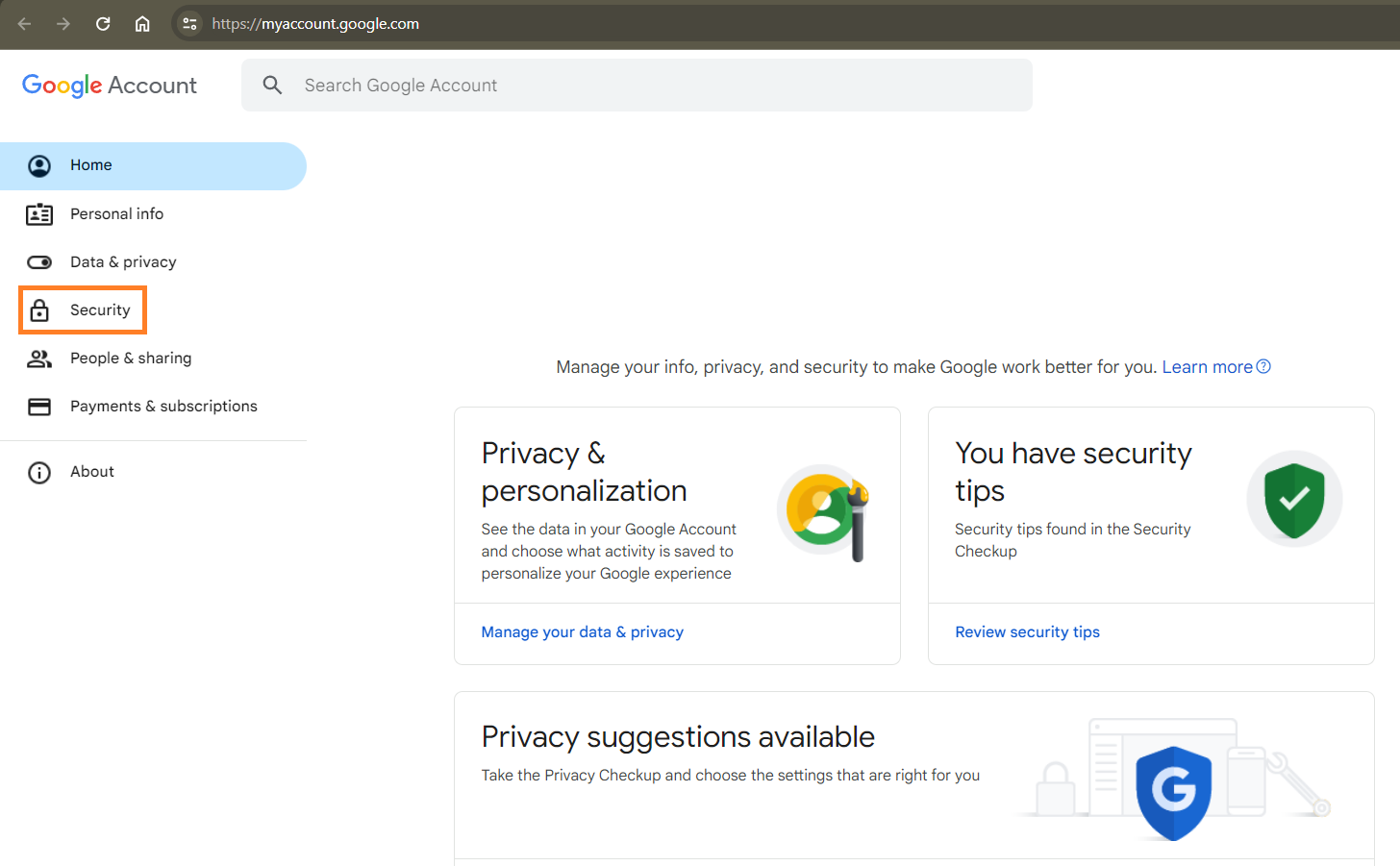Click the help icon beside Learn more

[1263, 366]
